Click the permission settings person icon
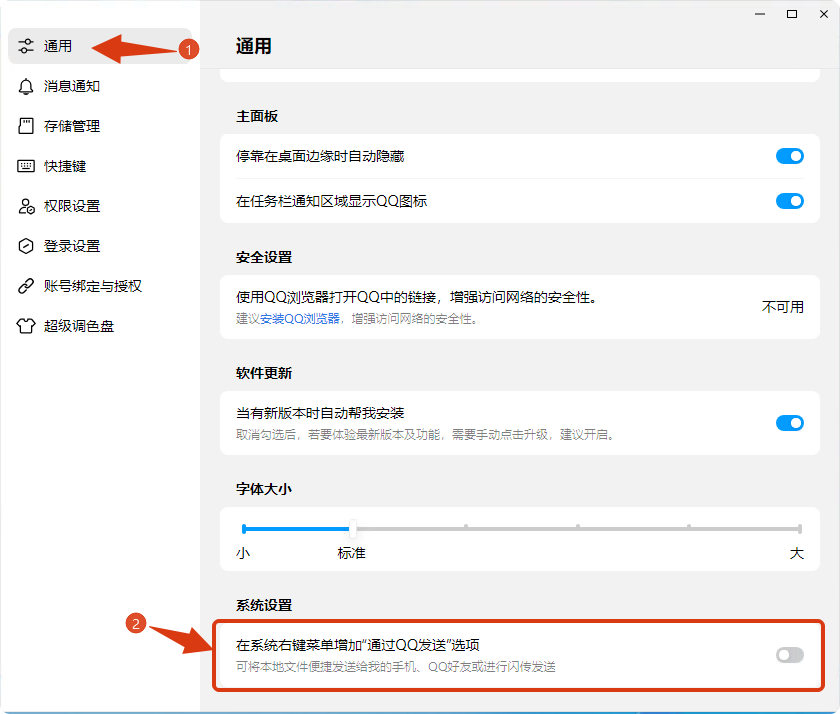 pos(26,206)
